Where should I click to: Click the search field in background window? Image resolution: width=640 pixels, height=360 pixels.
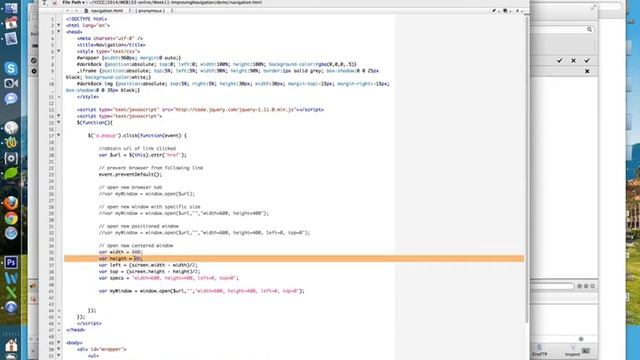coord(562,29)
